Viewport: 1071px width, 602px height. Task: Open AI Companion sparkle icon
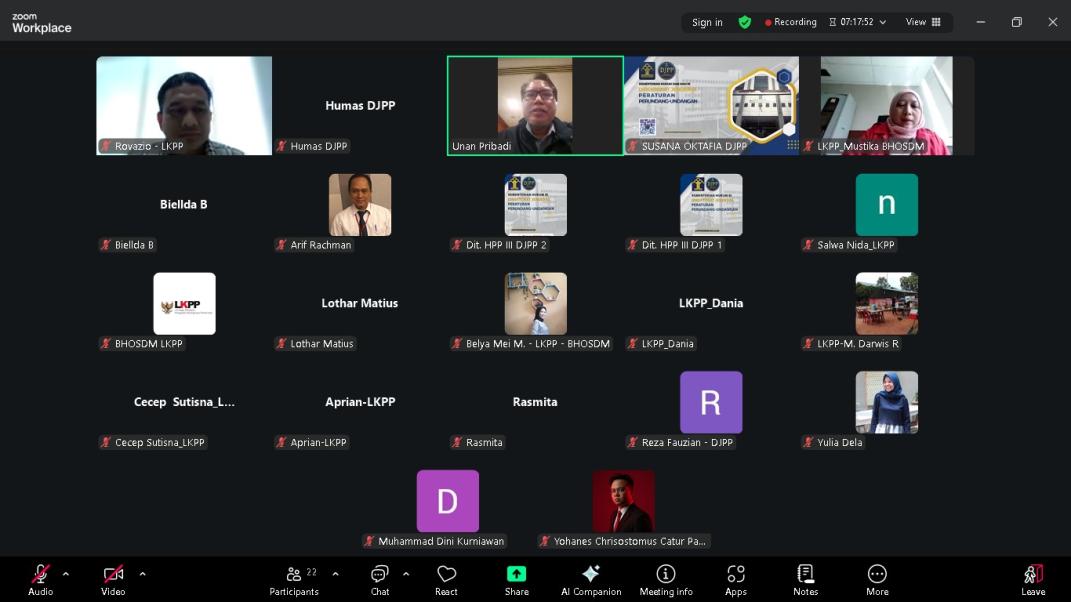point(591,574)
